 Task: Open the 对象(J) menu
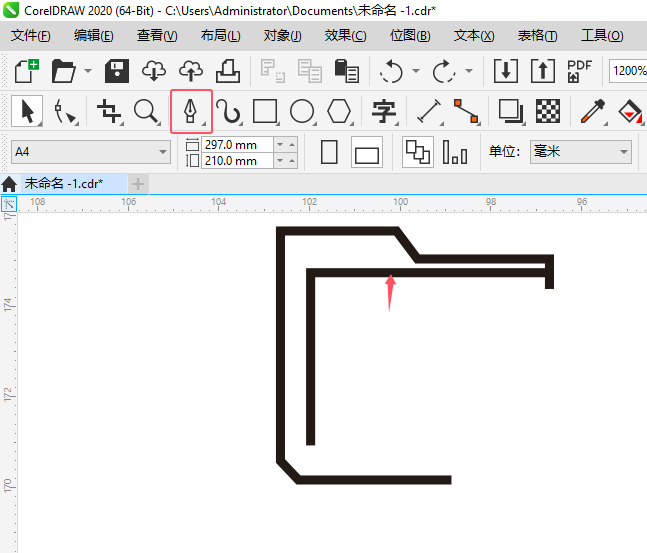(x=283, y=36)
